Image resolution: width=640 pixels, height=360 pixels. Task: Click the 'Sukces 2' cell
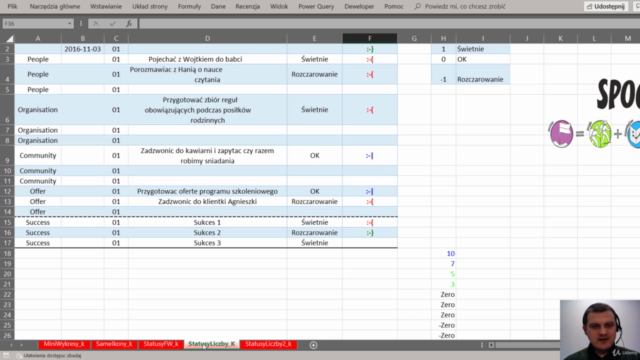pyautogui.click(x=207, y=233)
